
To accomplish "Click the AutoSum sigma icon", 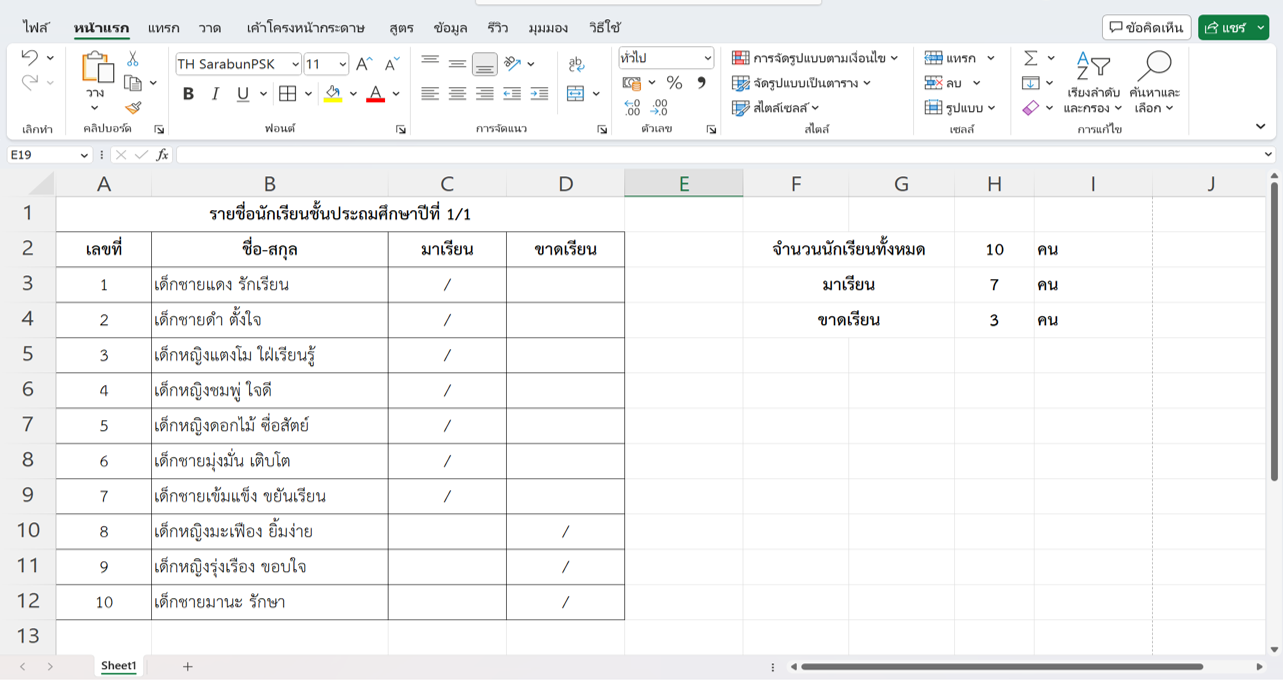I will coord(1030,58).
